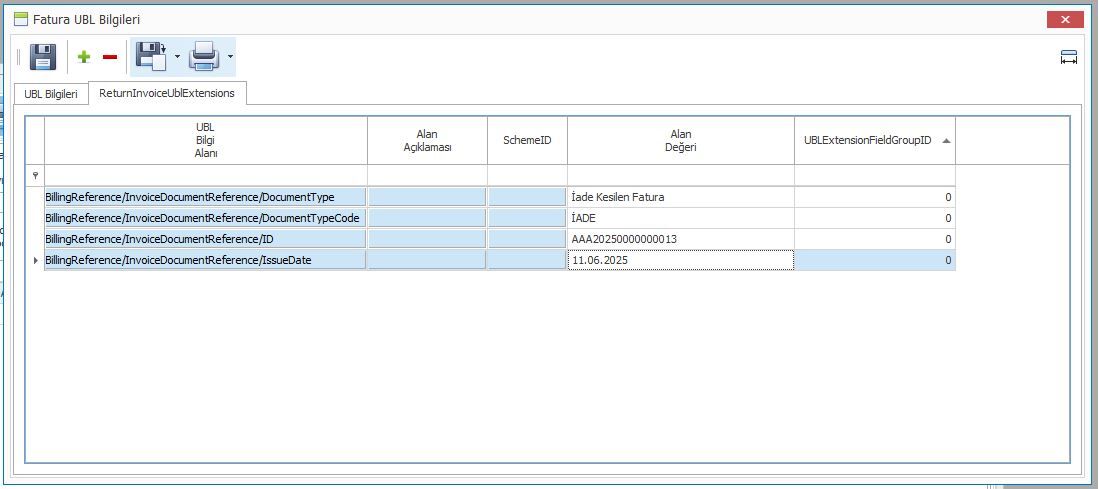
Task: Select the İade Kesilen Fatura cell
Action: click(x=681, y=197)
